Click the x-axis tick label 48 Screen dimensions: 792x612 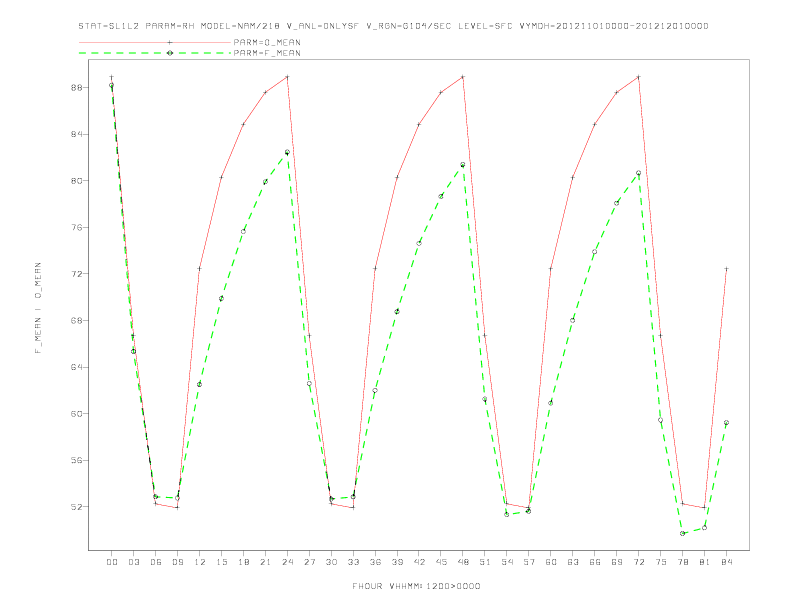[463, 562]
